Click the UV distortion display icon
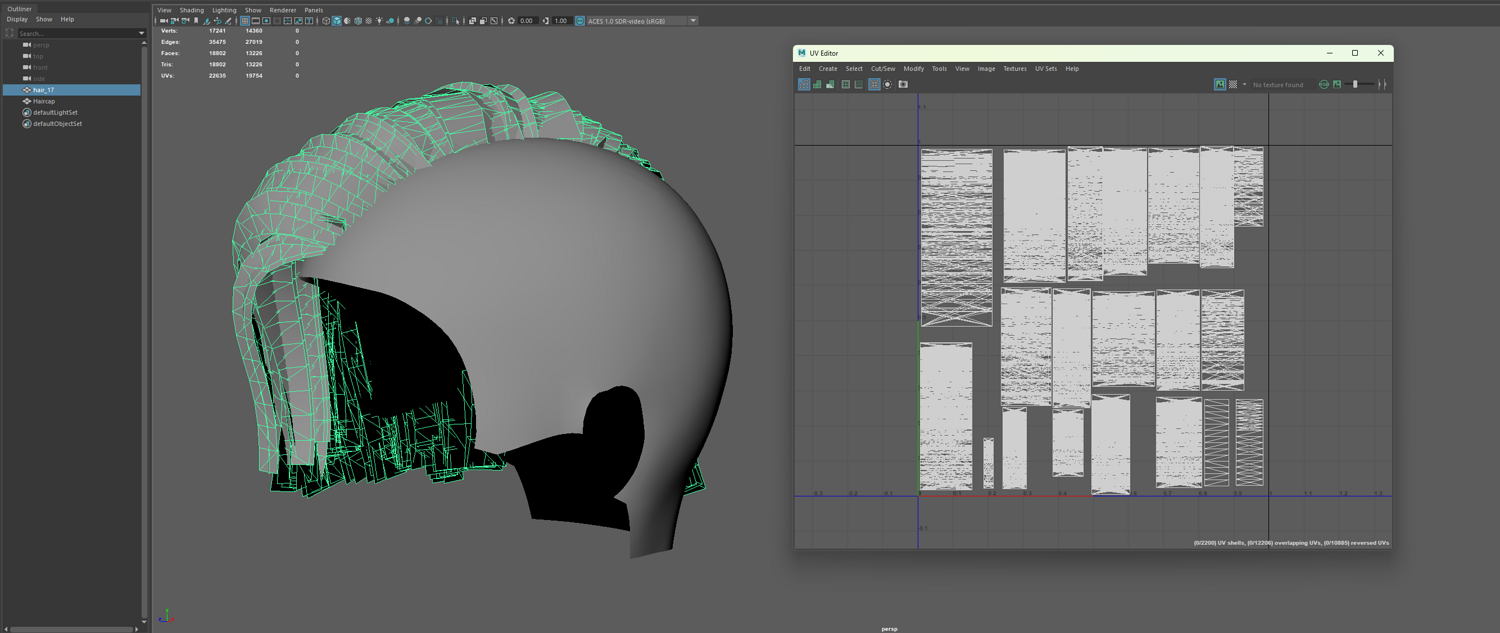The width and height of the screenshot is (1500, 633). tap(830, 85)
